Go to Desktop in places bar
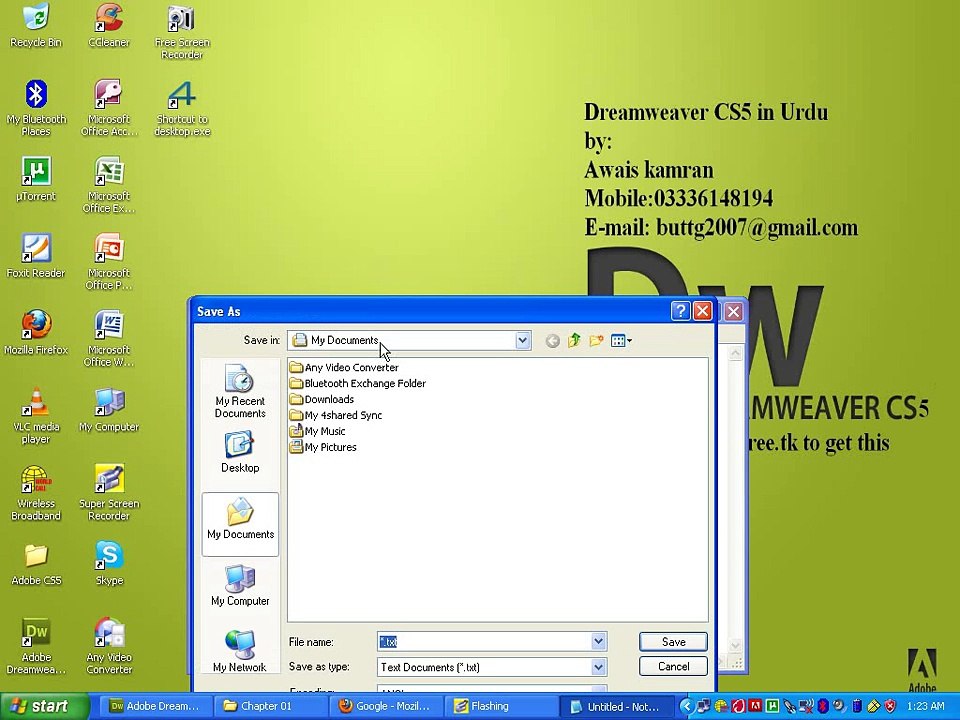This screenshot has width=960, height=720. (240, 452)
